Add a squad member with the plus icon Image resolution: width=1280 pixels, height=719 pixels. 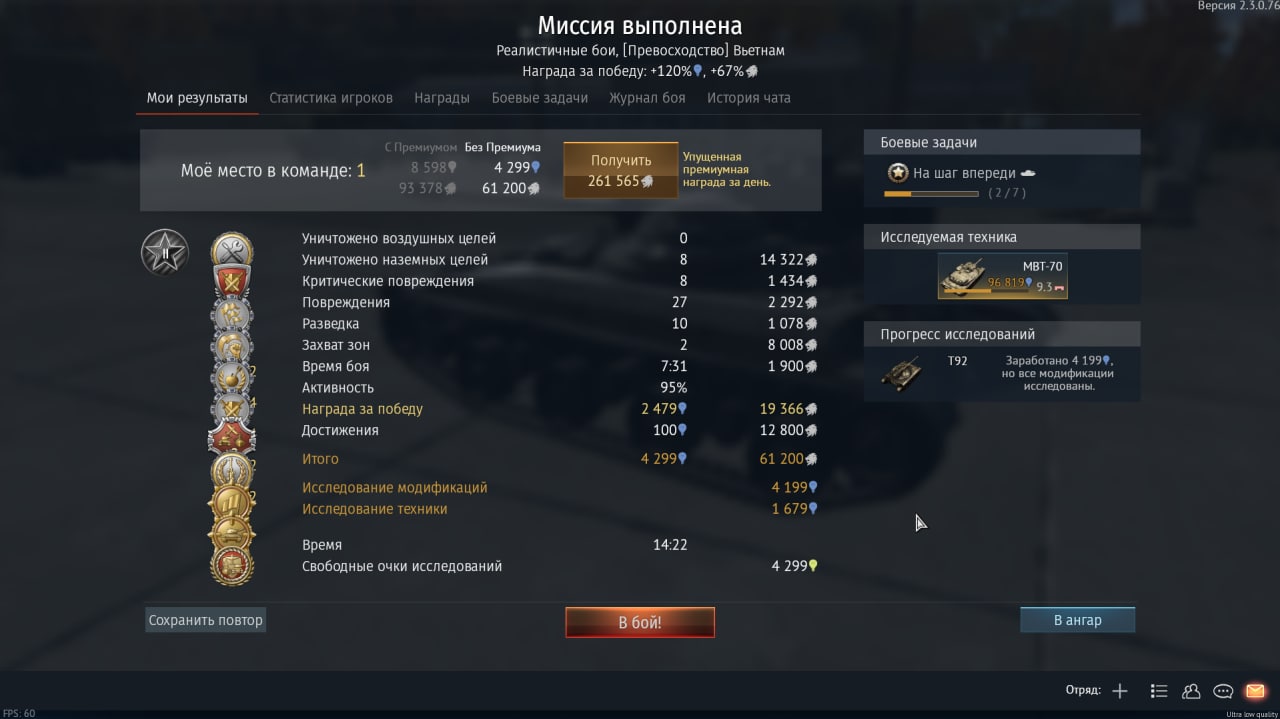(1120, 691)
